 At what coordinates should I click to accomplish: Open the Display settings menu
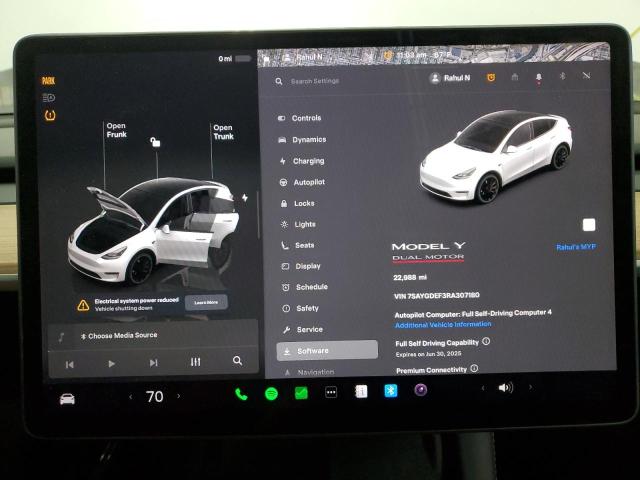302,267
